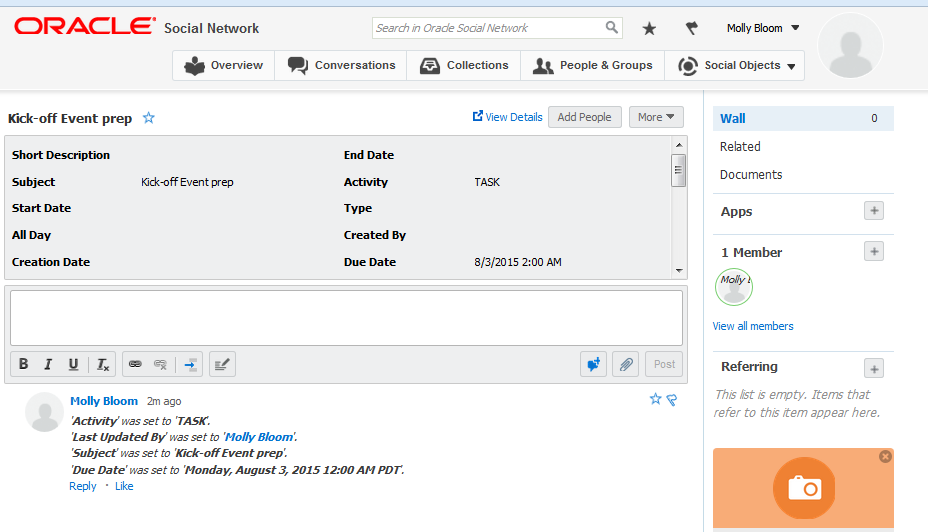Click the '2m ago' timestamp
Screen dimensions: 928x532
pyautogui.click(x=164, y=401)
